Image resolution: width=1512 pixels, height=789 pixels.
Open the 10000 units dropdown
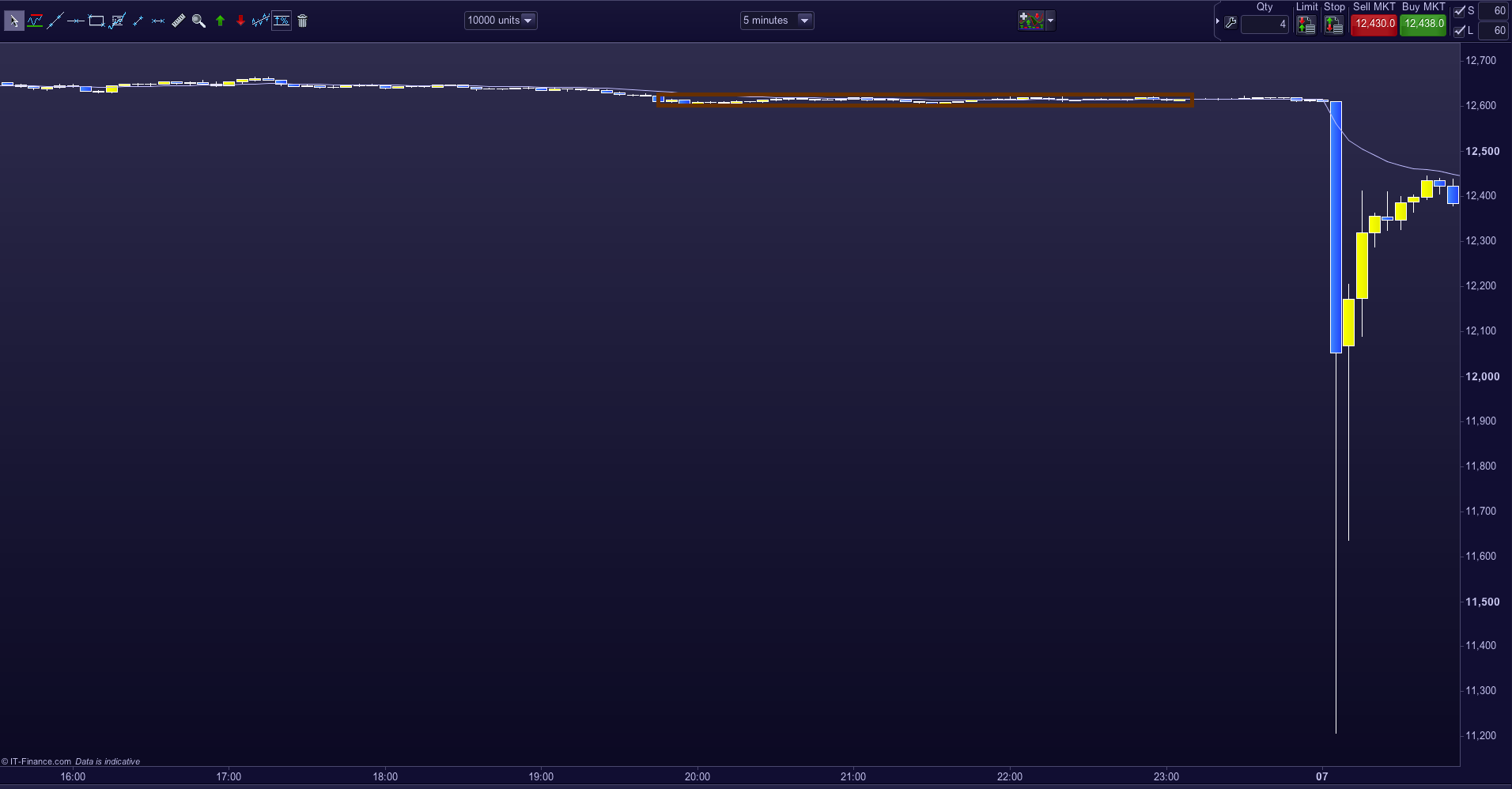(x=500, y=21)
